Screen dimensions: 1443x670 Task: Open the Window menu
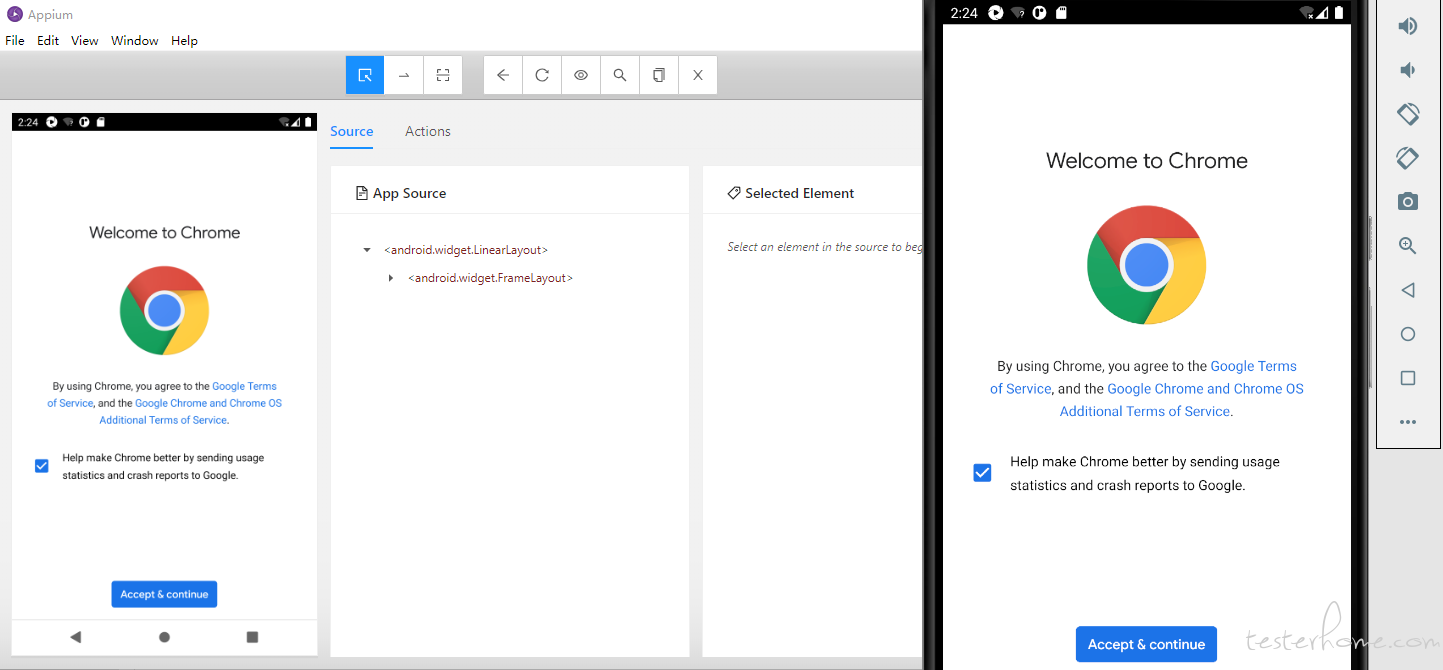[x=135, y=41]
